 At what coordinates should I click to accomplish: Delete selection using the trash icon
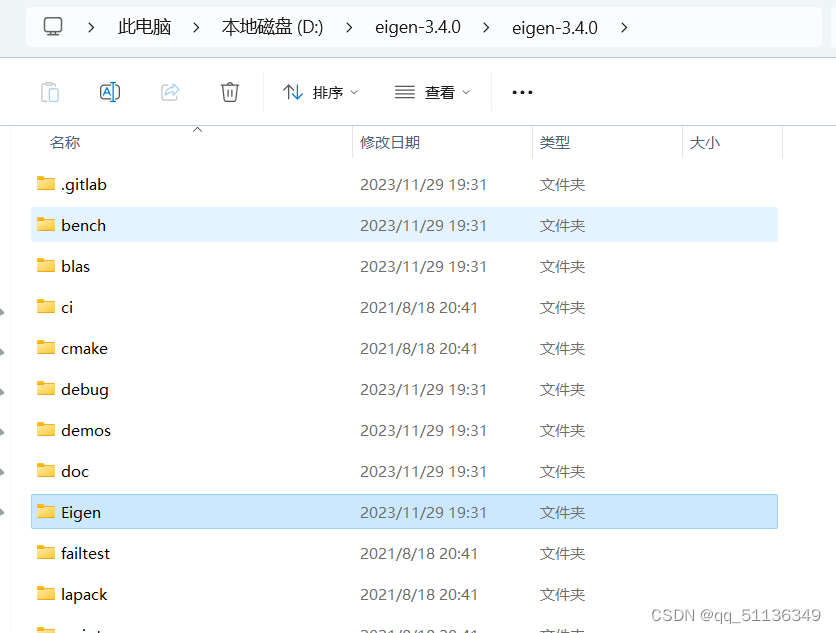229,91
